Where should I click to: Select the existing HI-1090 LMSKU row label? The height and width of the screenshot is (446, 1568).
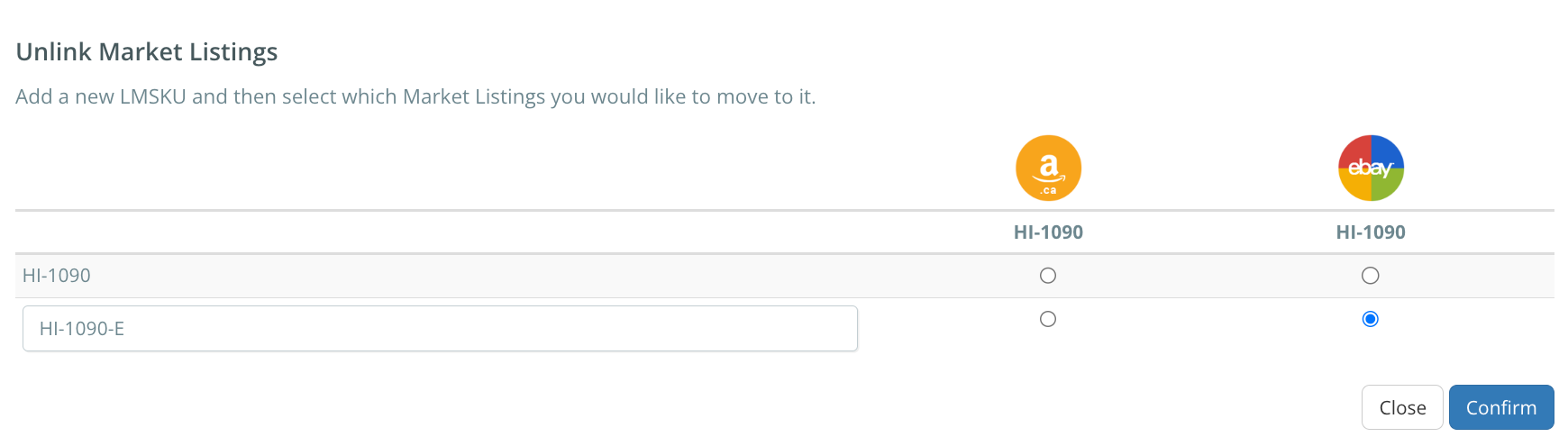[x=57, y=276]
